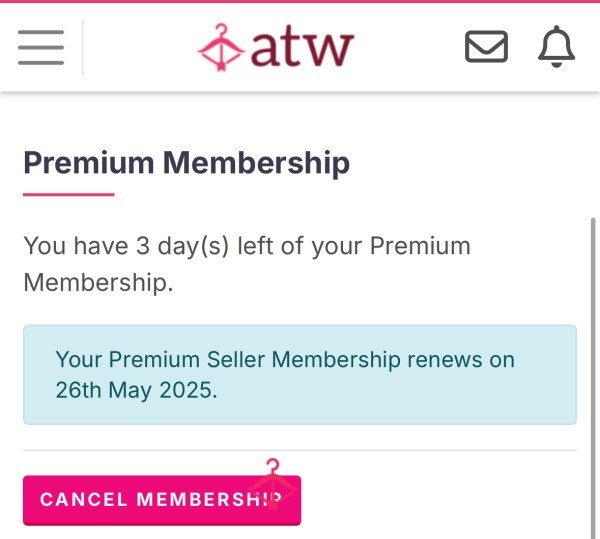
Task: Click the horizontal divider above Cancel Membership
Action: [x=300, y=450]
